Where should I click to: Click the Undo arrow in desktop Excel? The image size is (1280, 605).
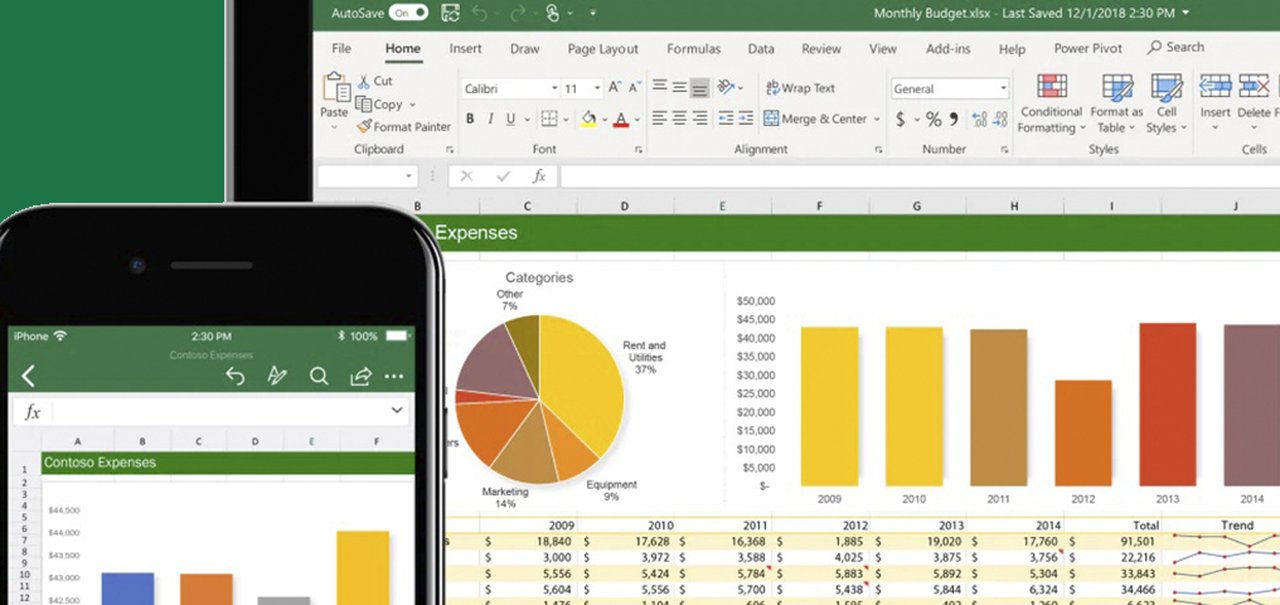click(x=480, y=13)
